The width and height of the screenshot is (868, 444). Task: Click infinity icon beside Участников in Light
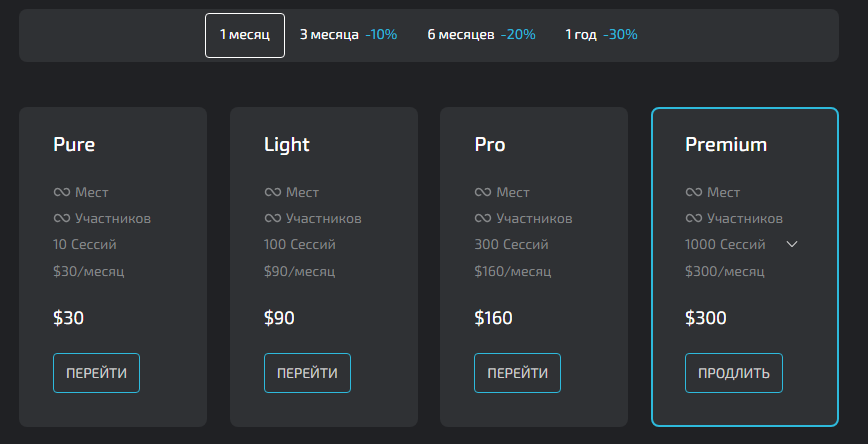pos(272,219)
